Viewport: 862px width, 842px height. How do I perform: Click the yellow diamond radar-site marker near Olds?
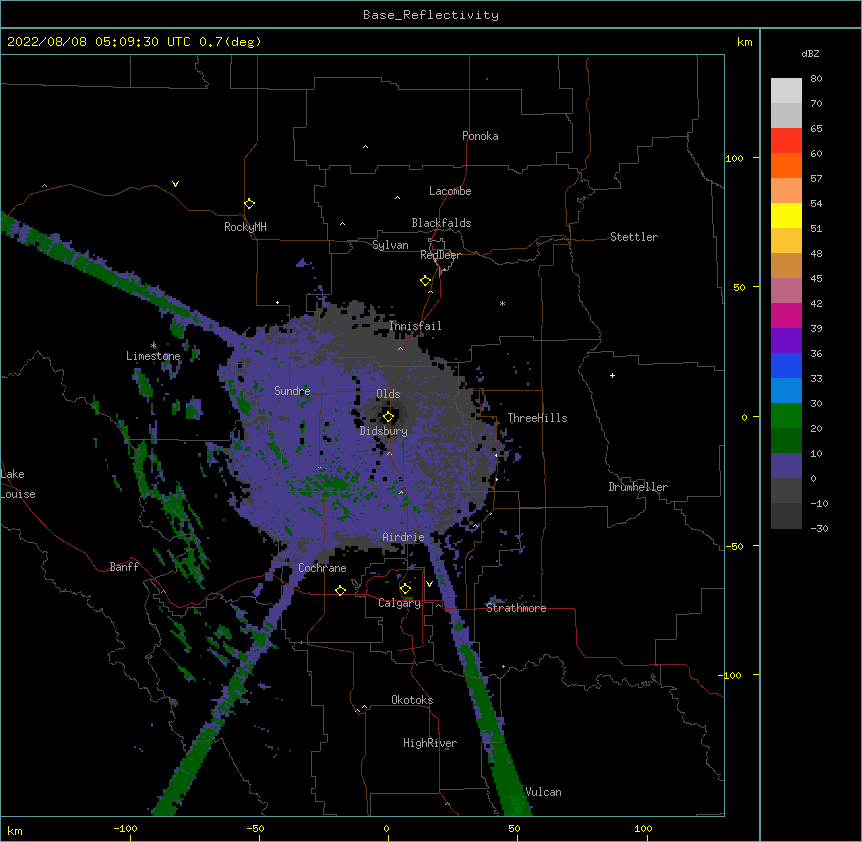coord(388,417)
